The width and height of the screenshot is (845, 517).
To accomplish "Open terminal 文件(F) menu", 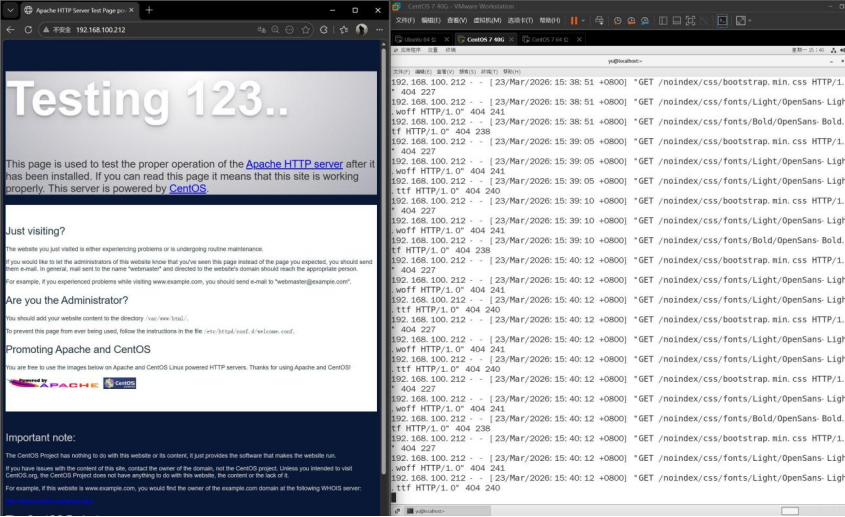I will 401,72.
